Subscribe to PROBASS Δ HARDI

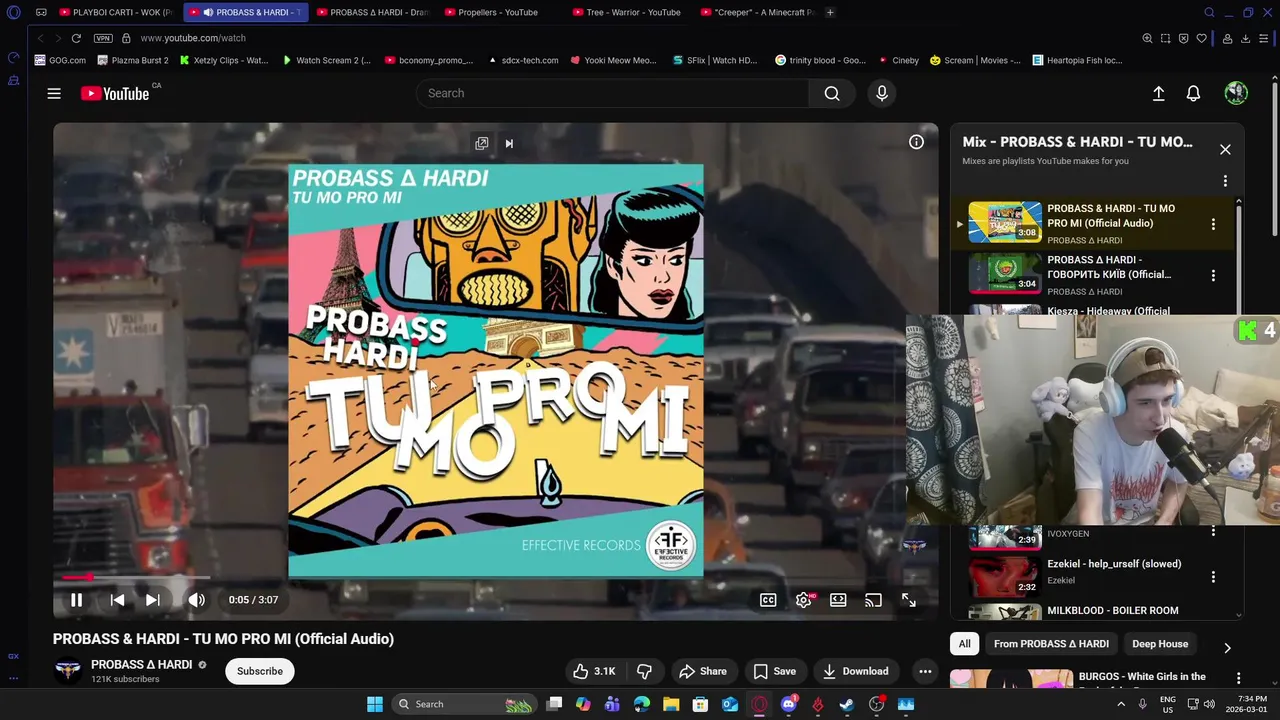coord(260,671)
